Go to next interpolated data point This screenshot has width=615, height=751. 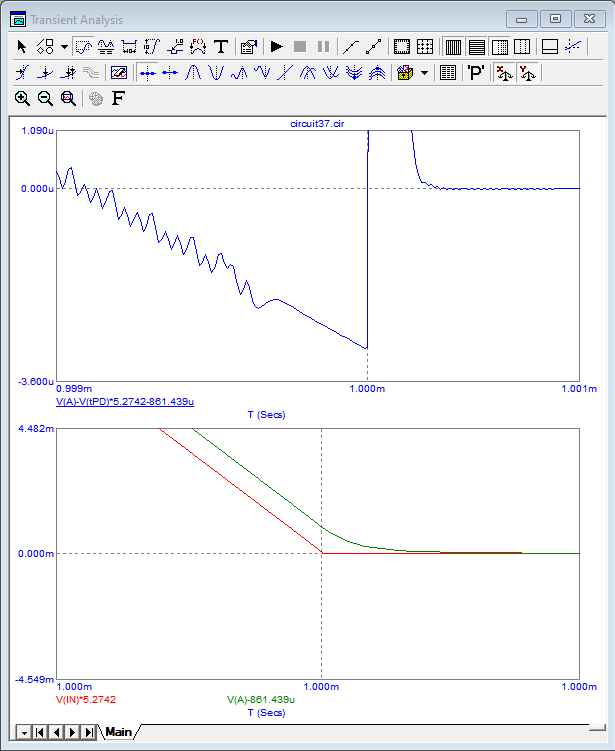pyautogui.click(x=45, y=73)
